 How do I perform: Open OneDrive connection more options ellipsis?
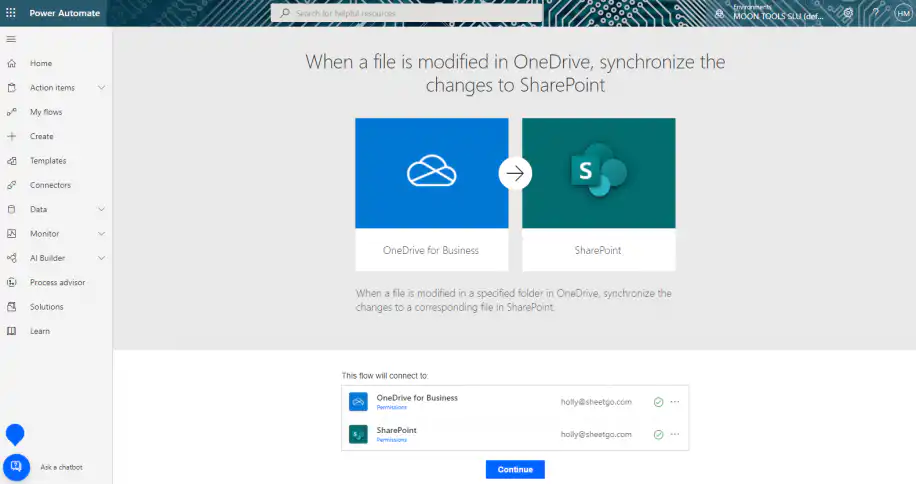point(675,402)
